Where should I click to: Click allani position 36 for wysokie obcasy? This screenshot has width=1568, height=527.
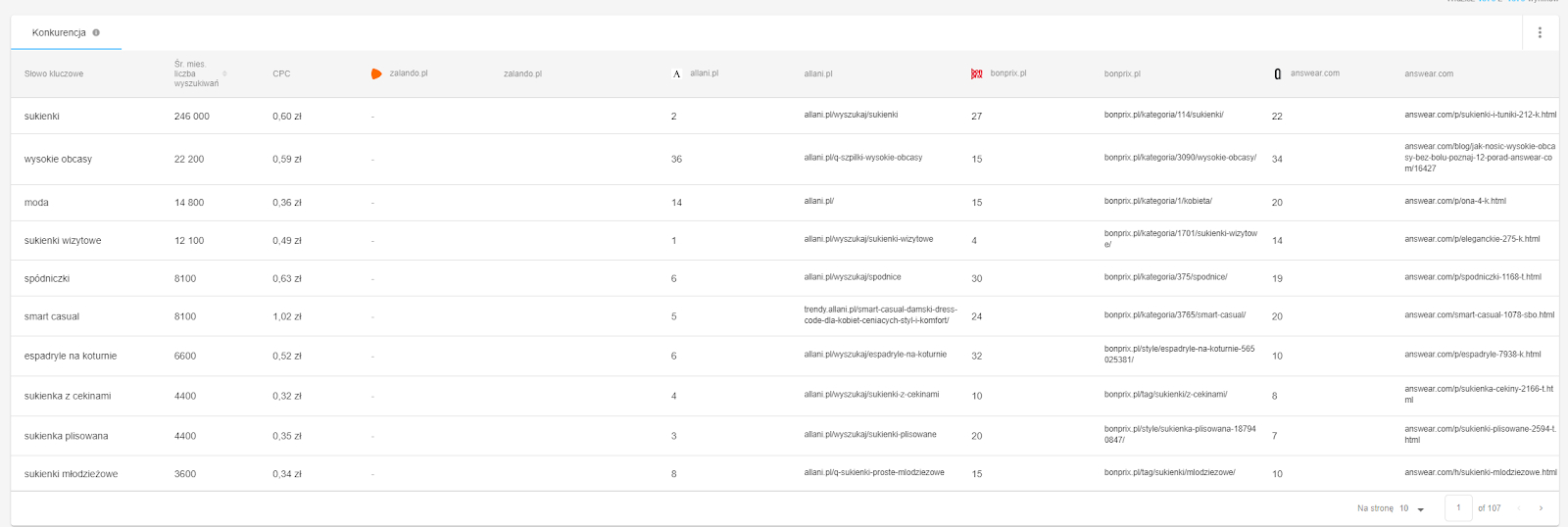point(676,159)
